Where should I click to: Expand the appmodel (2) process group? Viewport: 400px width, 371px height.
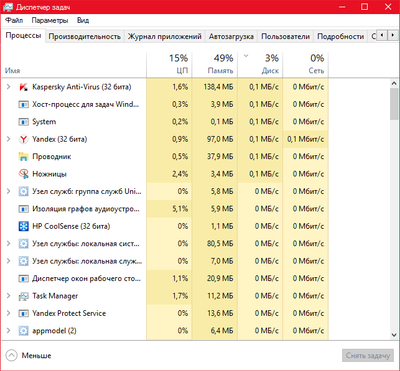click(9, 331)
